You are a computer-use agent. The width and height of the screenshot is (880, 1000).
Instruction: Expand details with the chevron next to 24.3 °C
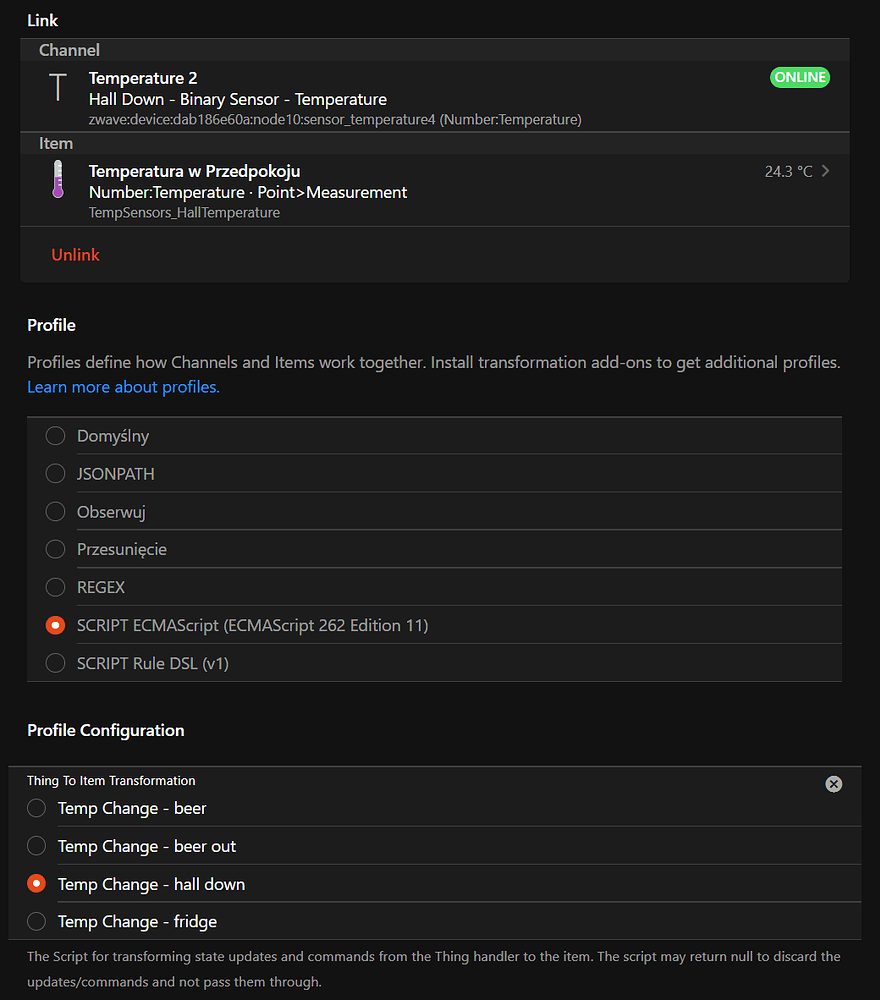pyautogui.click(x=823, y=171)
